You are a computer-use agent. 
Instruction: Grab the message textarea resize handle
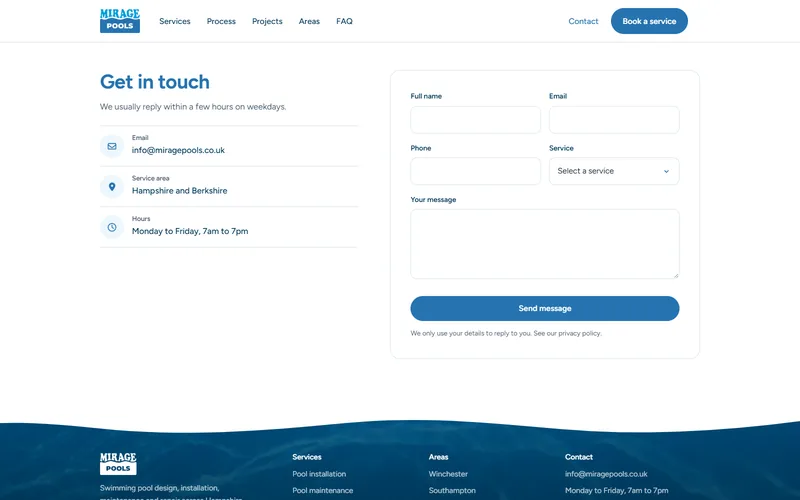pos(676,276)
